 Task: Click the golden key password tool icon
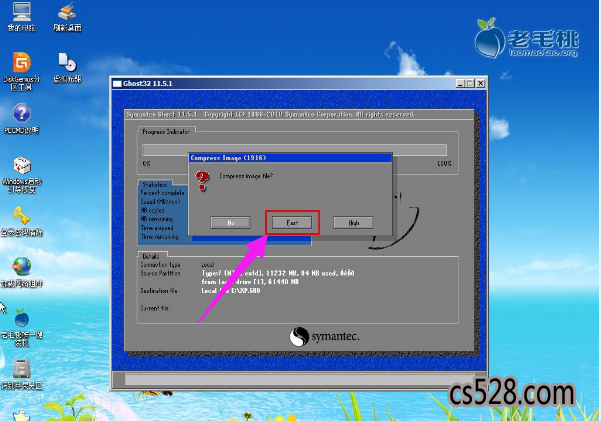click(x=20, y=215)
